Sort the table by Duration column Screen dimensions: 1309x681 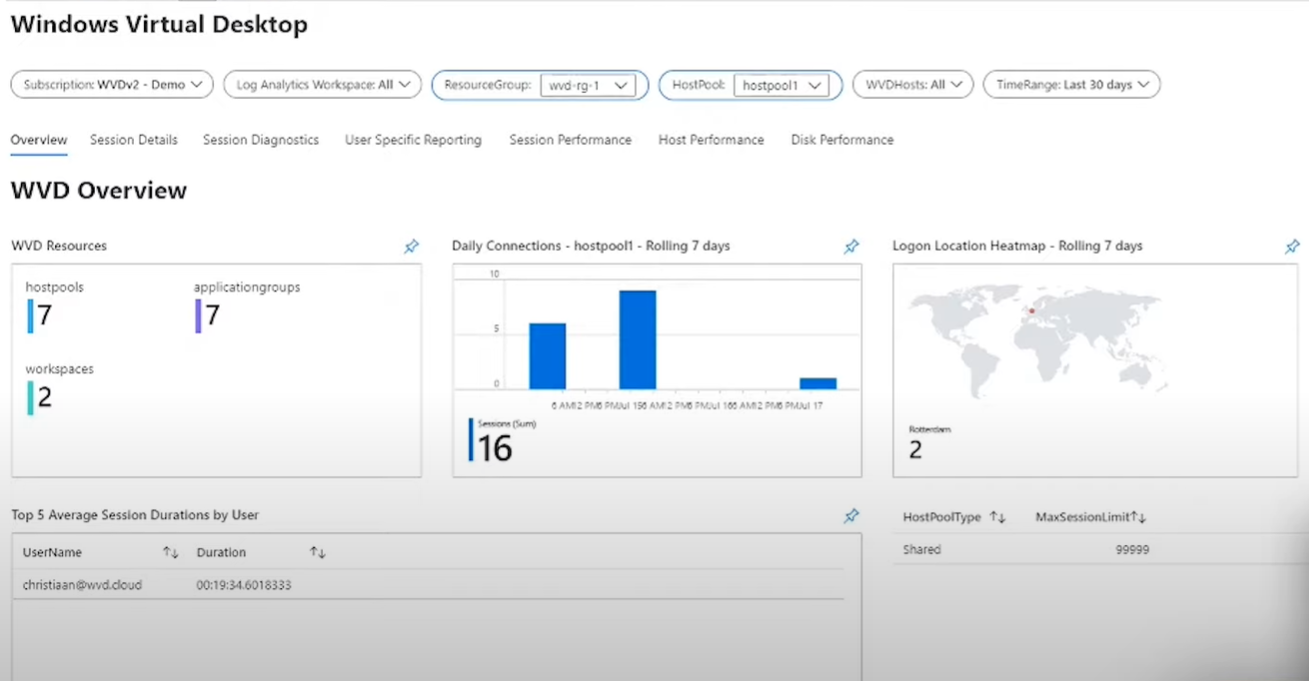tap(317, 553)
